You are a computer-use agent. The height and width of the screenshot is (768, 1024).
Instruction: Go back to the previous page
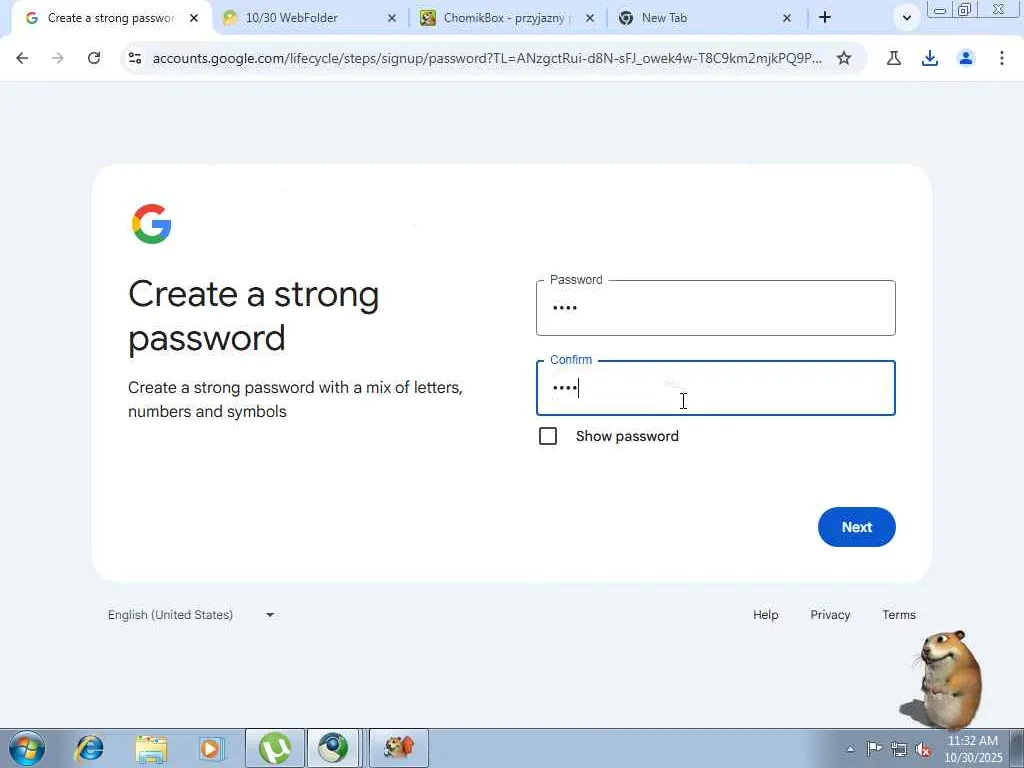tap(22, 58)
